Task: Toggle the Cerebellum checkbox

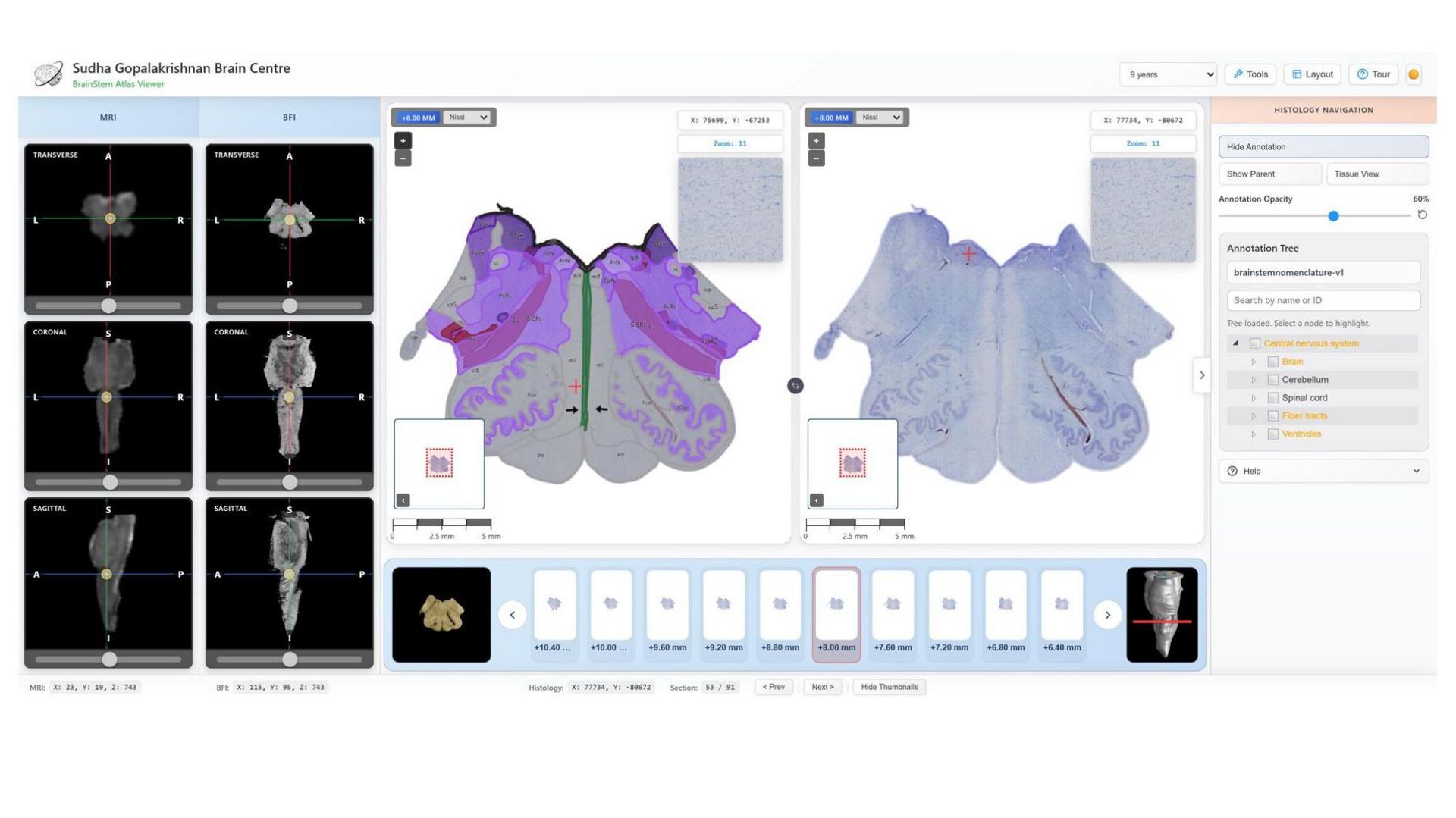Action: tap(1273, 380)
